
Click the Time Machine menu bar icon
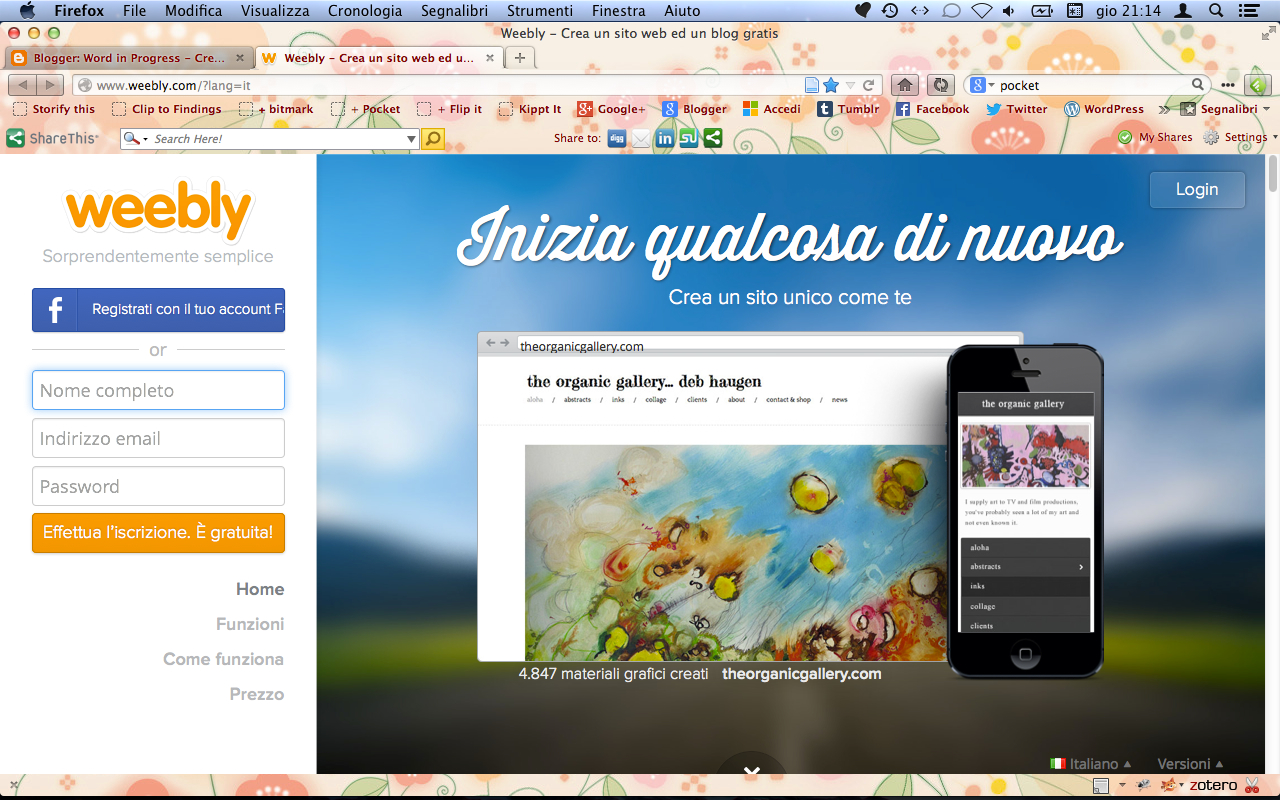(889, 11)
